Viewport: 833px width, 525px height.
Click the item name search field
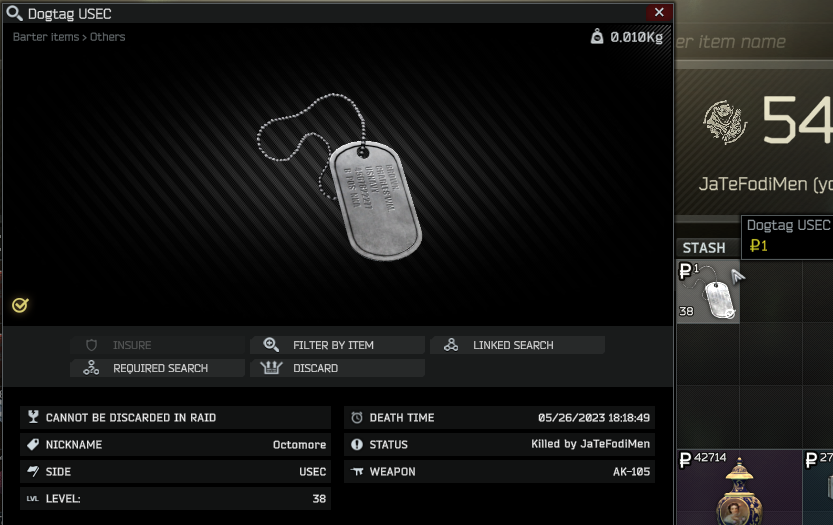(x=754, y=41)
